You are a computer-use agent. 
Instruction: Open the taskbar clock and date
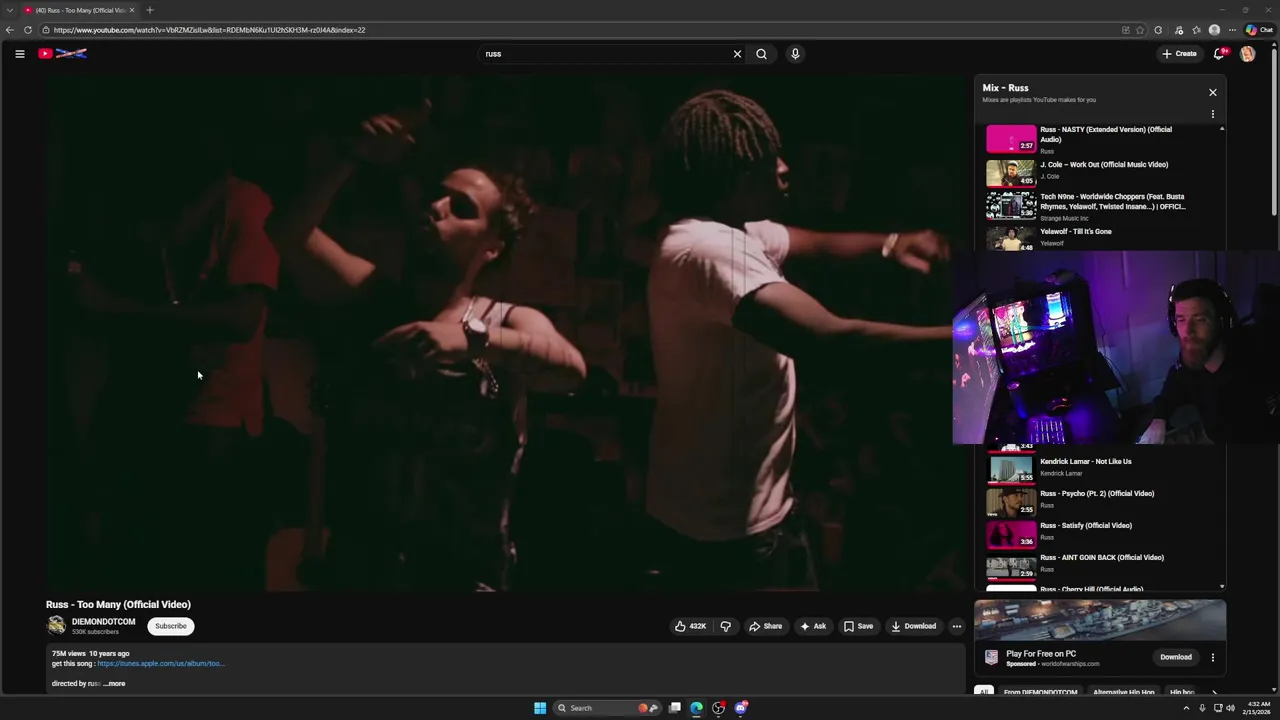pyautogui.click(x=1259, y=708)
